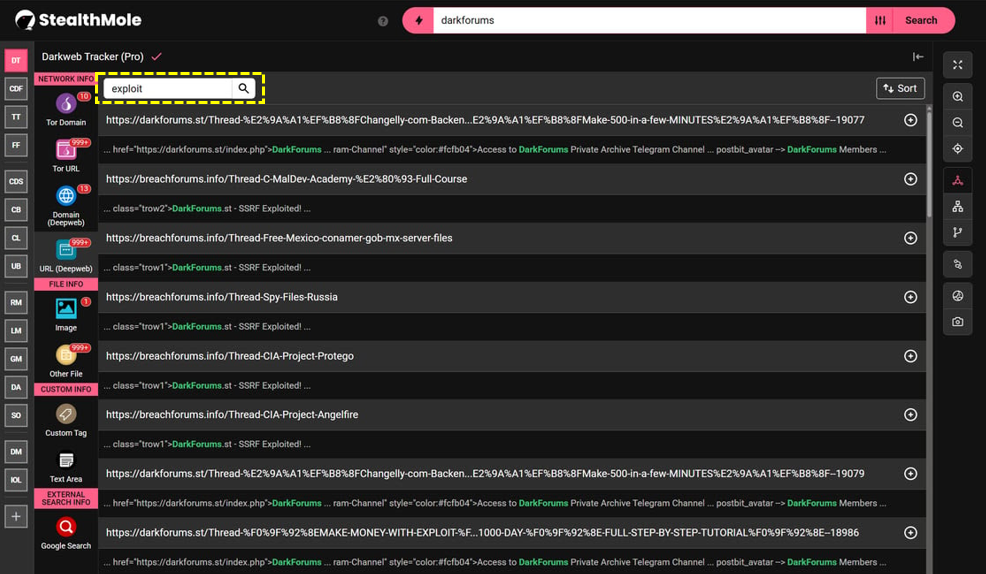The width and height of the screenshot is (986, 574).
Task: Click the results list vertical scrollbar
Action: (x=929, y=163)
